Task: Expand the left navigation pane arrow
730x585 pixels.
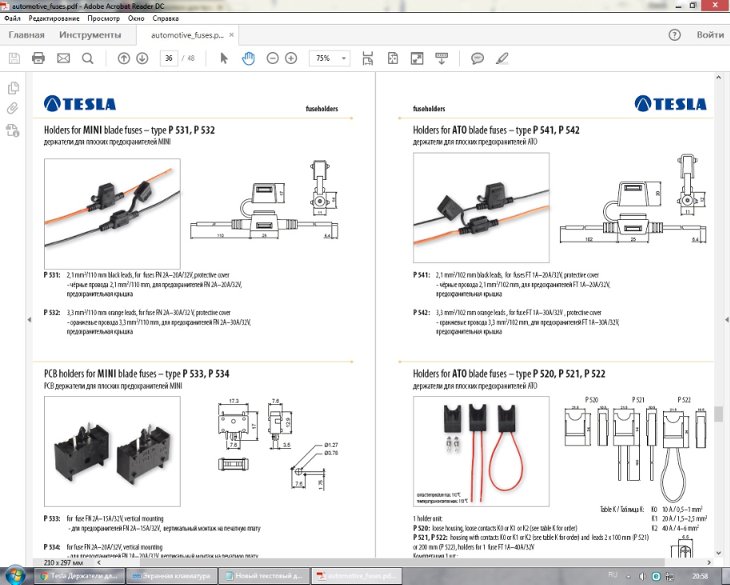Action: click(29, 320)
